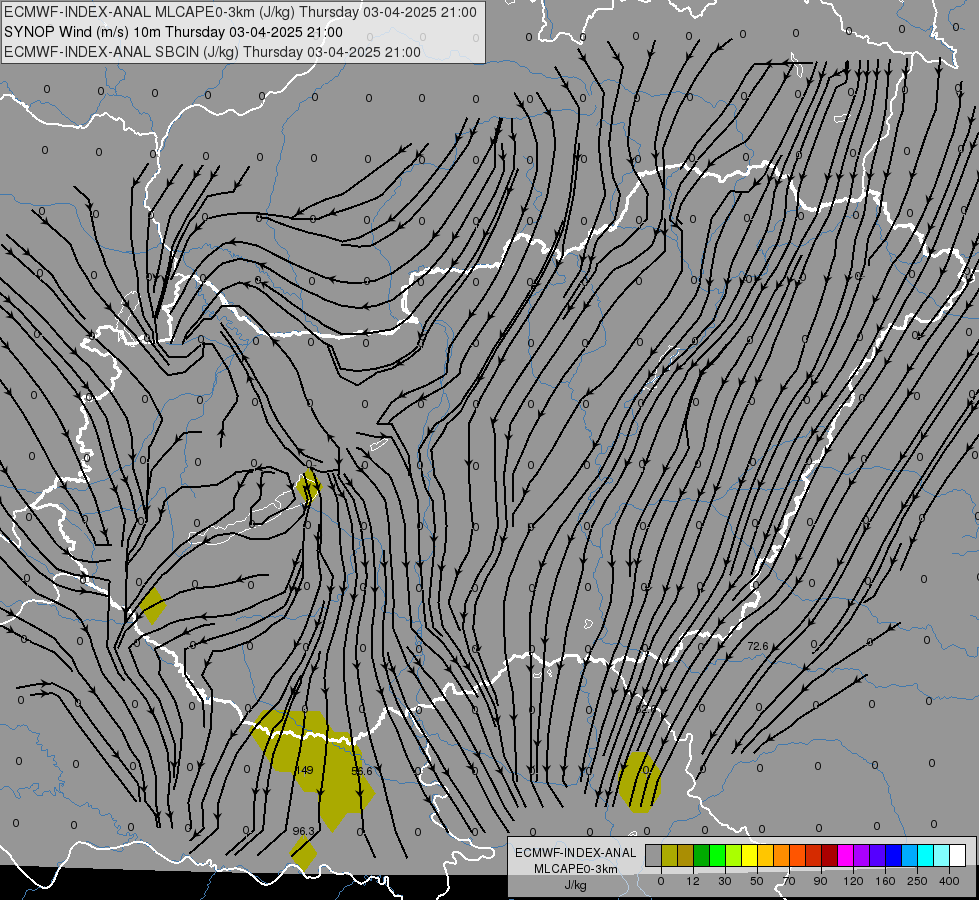
Task: Select the SBCIN title line at top
Action: [x=212, y=52]
